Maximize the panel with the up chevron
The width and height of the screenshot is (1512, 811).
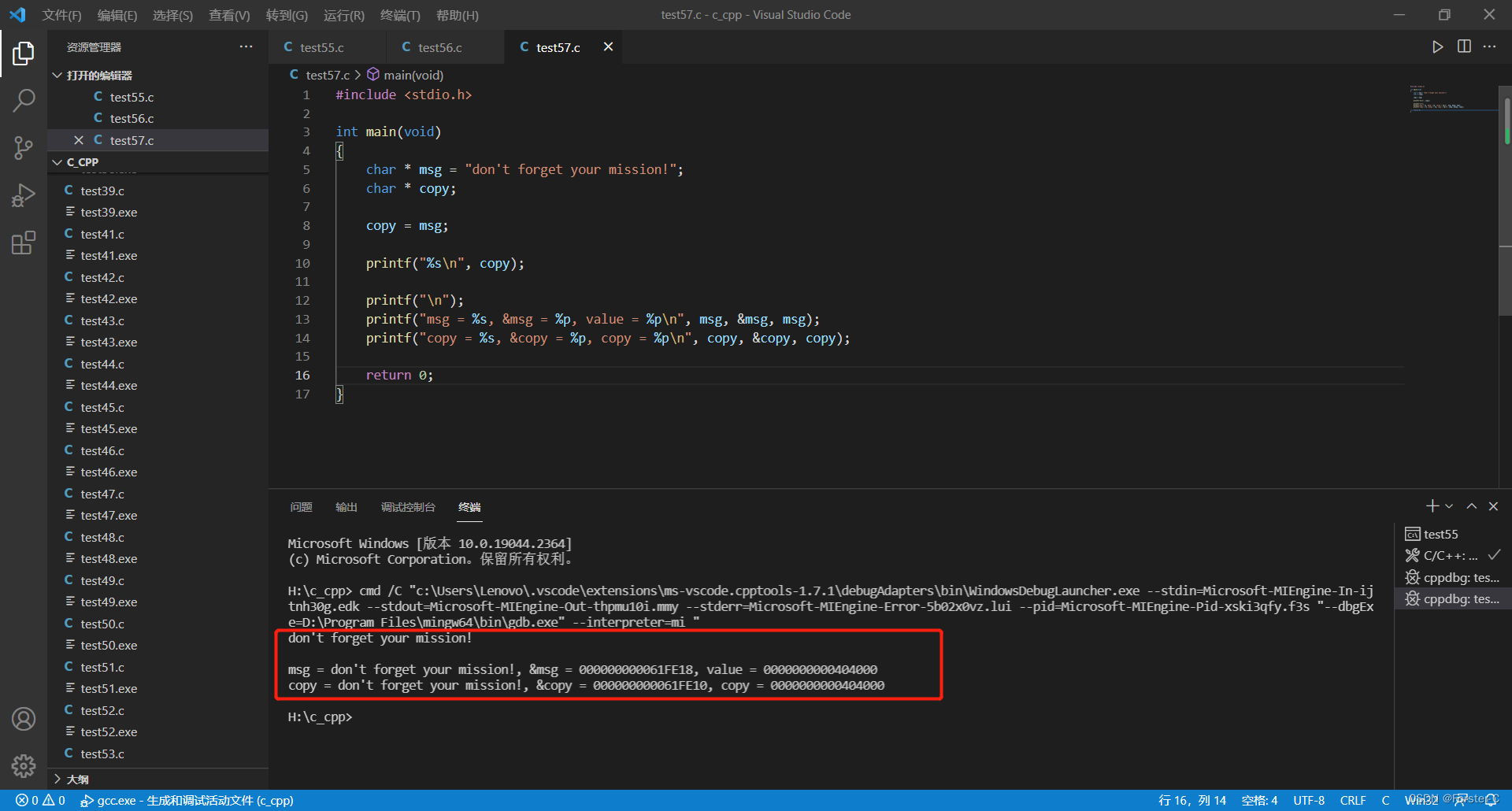1471,506
